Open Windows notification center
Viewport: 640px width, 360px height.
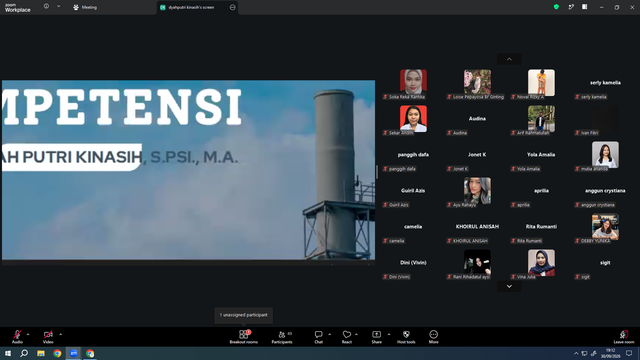[629, 353]
